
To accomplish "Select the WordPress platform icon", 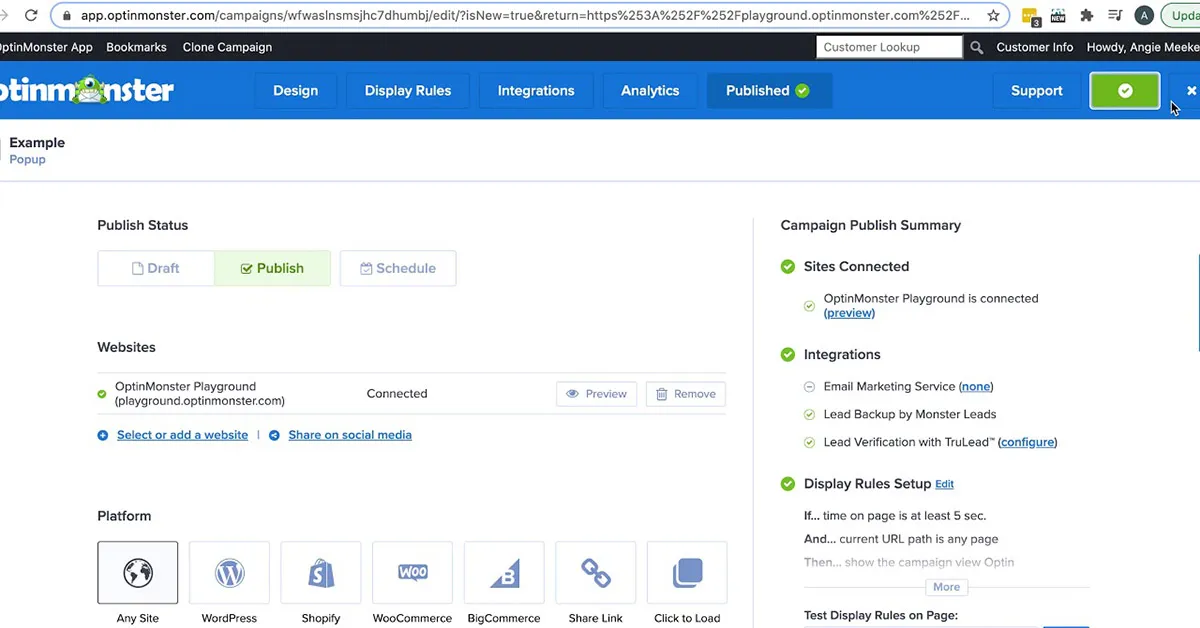I will (229, 573).
